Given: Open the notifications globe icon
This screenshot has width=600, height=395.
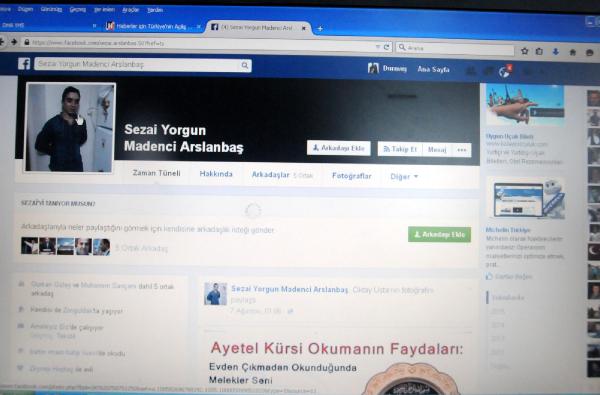Looking at the screenshot, I should click(504, 71).
